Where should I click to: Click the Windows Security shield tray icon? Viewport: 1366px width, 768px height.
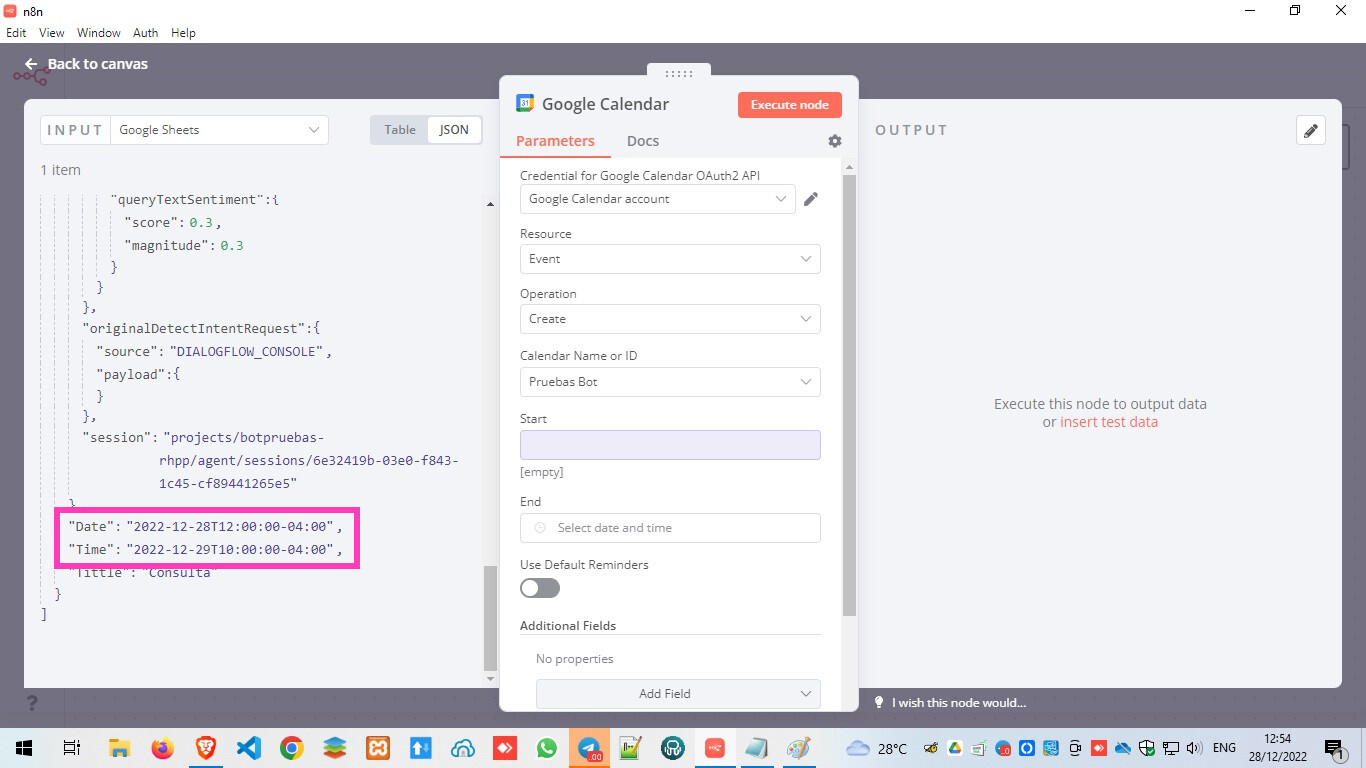click(x=1147, y=748)
